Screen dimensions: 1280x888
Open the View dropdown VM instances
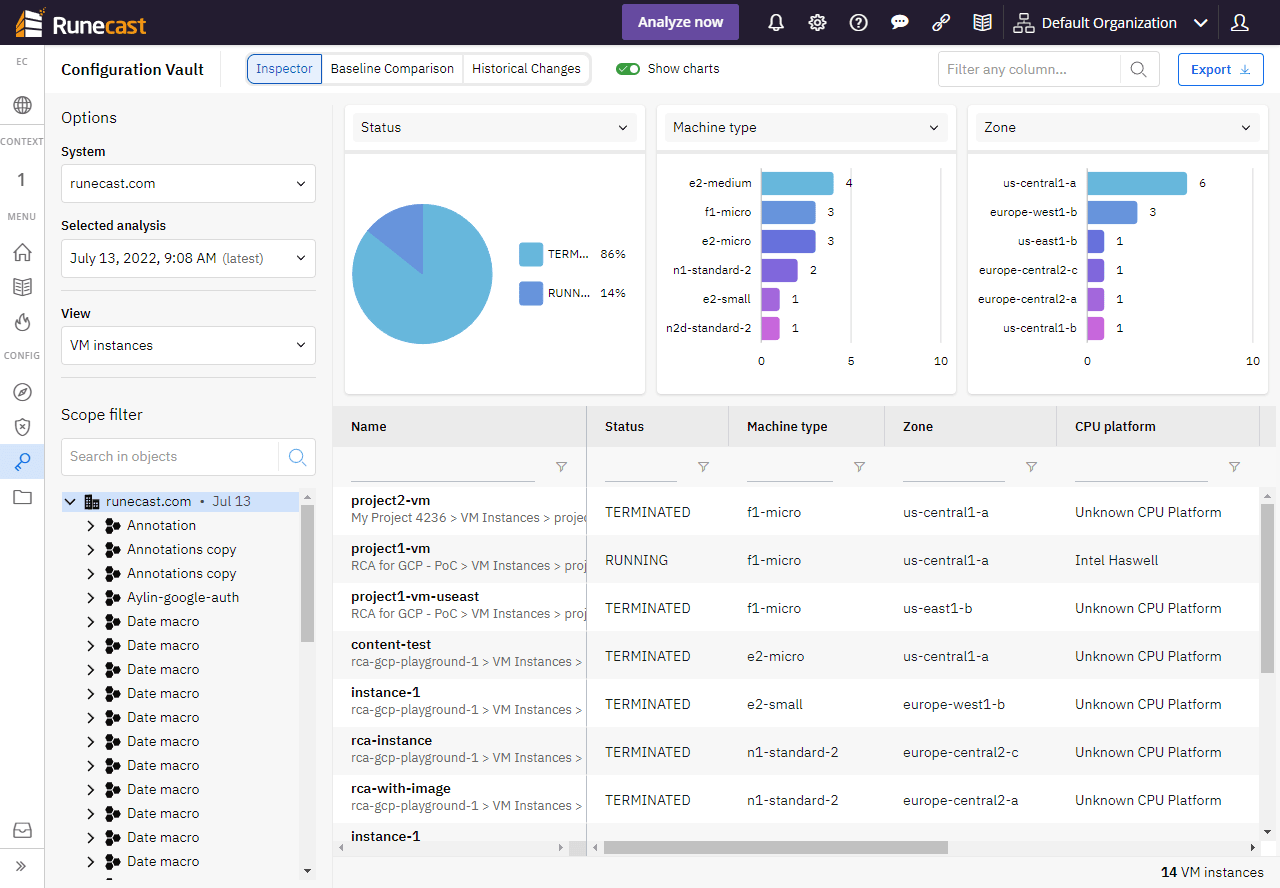point(188,345)
